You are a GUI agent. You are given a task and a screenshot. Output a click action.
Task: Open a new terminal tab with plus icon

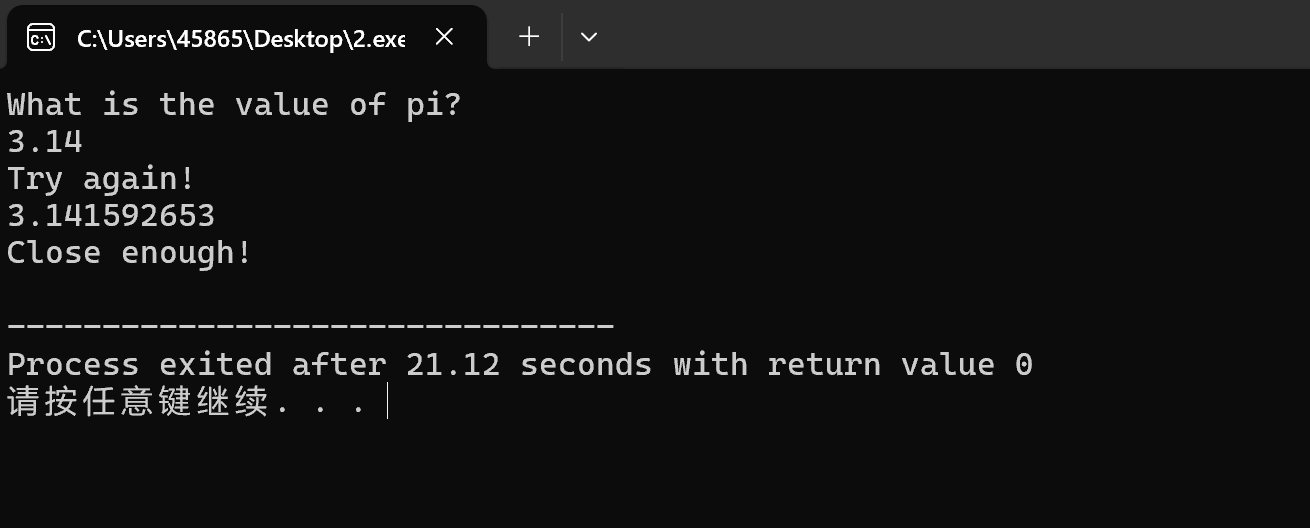coord(529,37)
